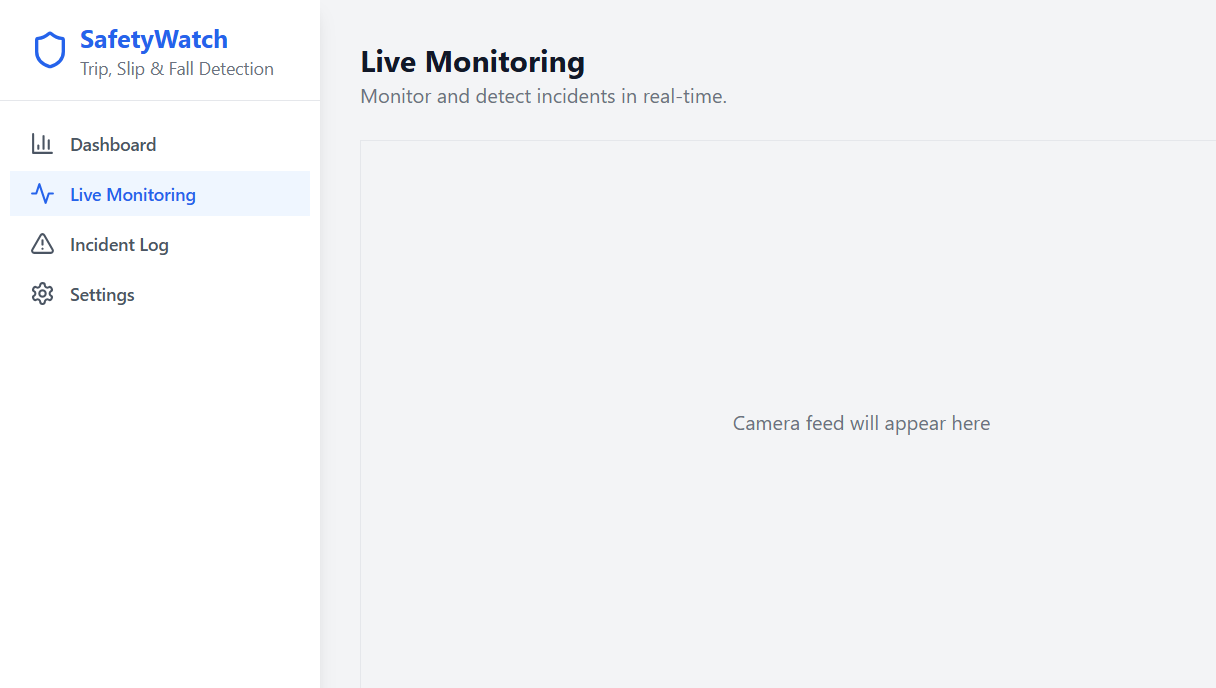Click the Live Monitoring page heading
1216x688 pixels.
coord(473,62)
